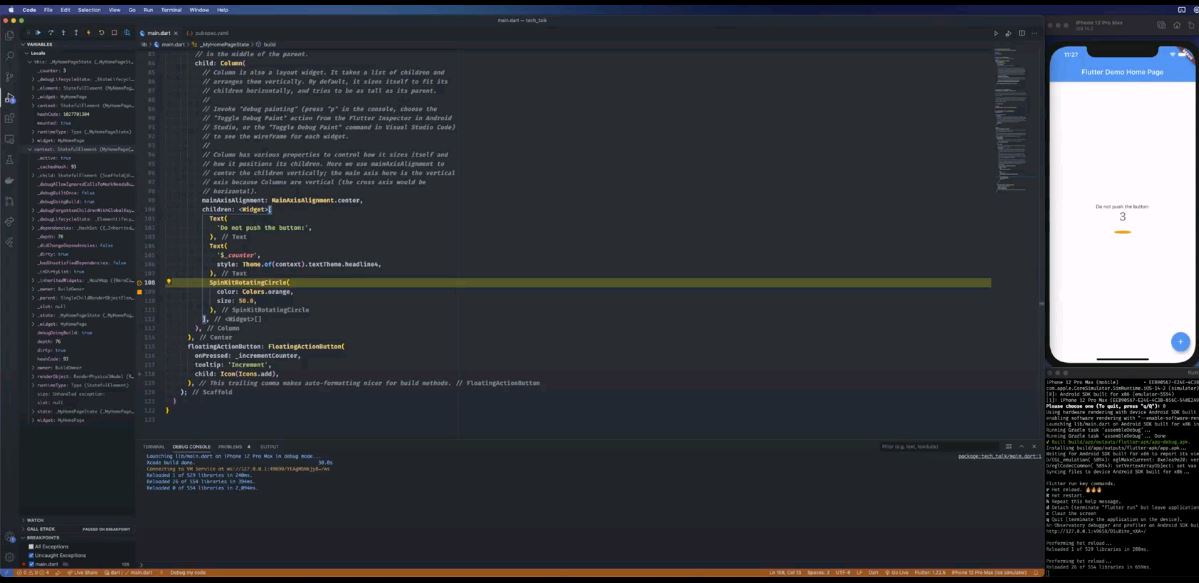Image resolution: width=1199 pixels, height=583 pixels.
Task: Tap the blue plus floating action button
Action: [1180, 341]
